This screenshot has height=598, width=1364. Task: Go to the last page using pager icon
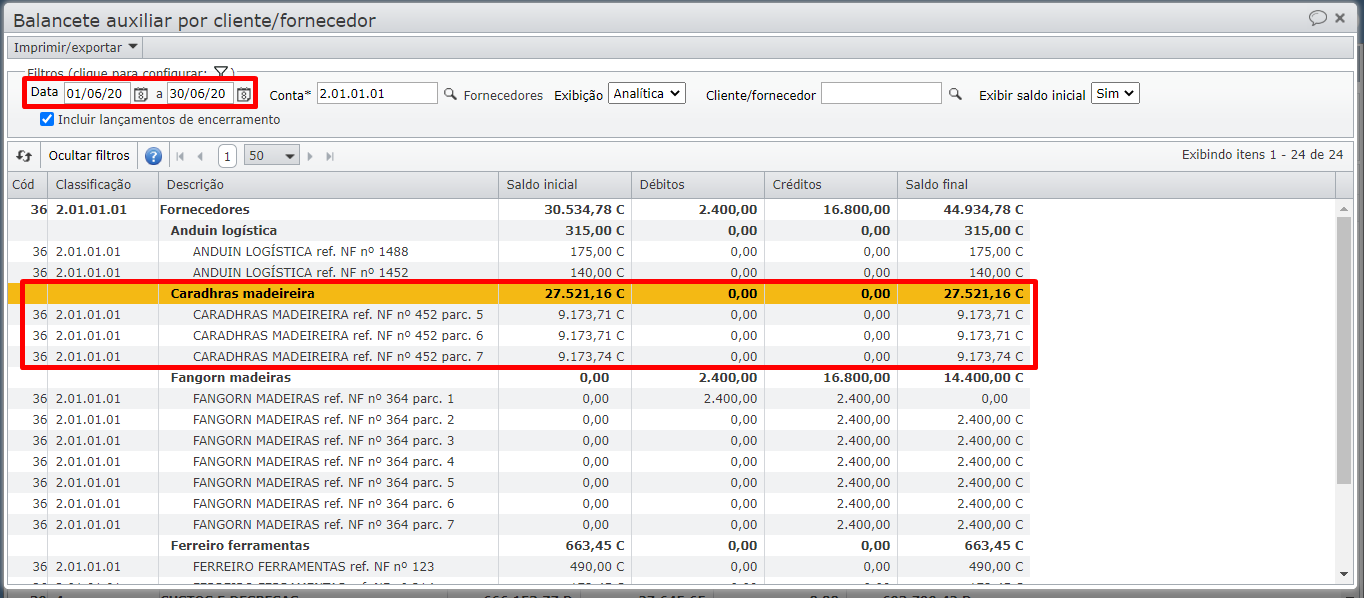tap(330, 156)
